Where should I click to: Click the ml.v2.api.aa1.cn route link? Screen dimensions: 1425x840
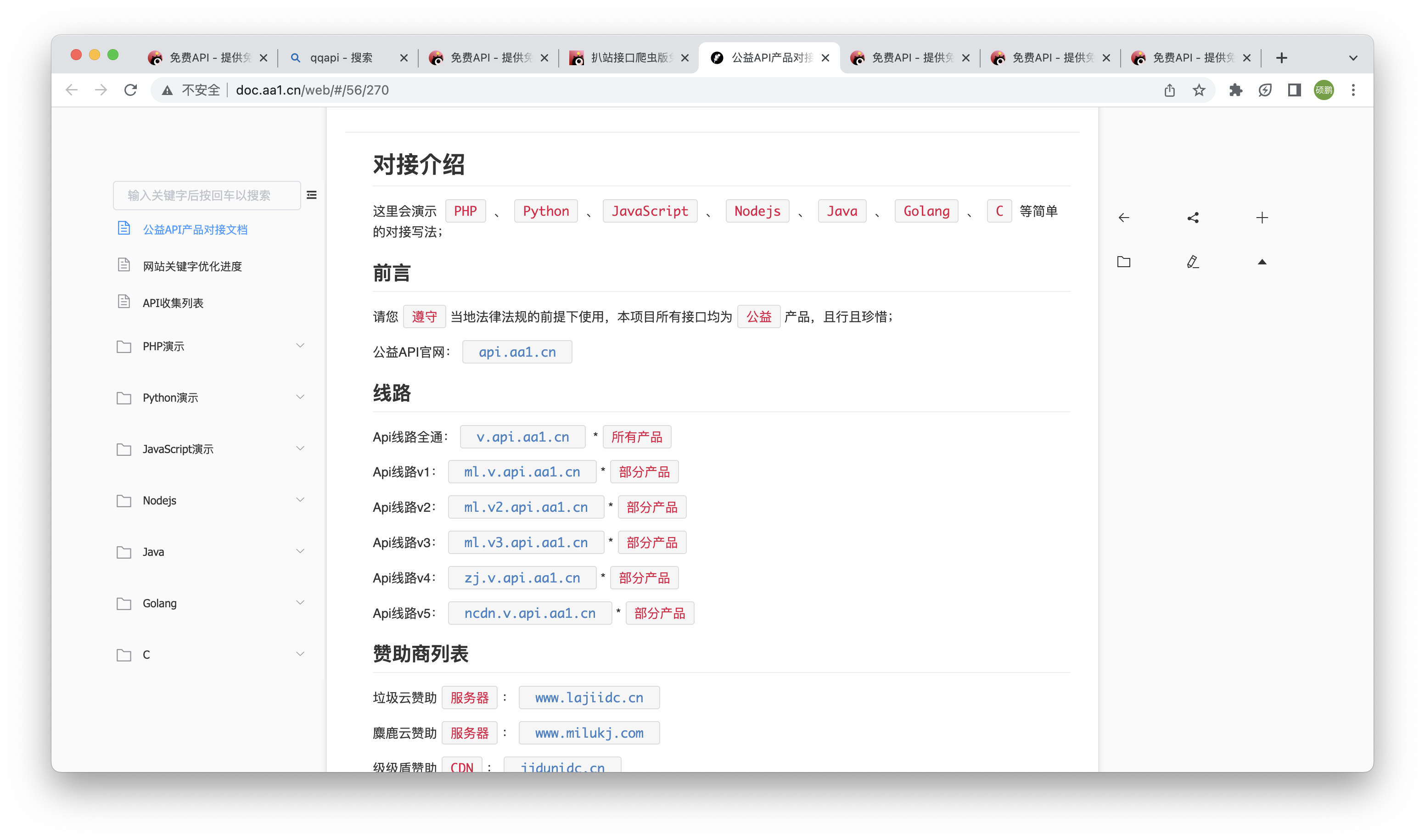pos(525,507)
